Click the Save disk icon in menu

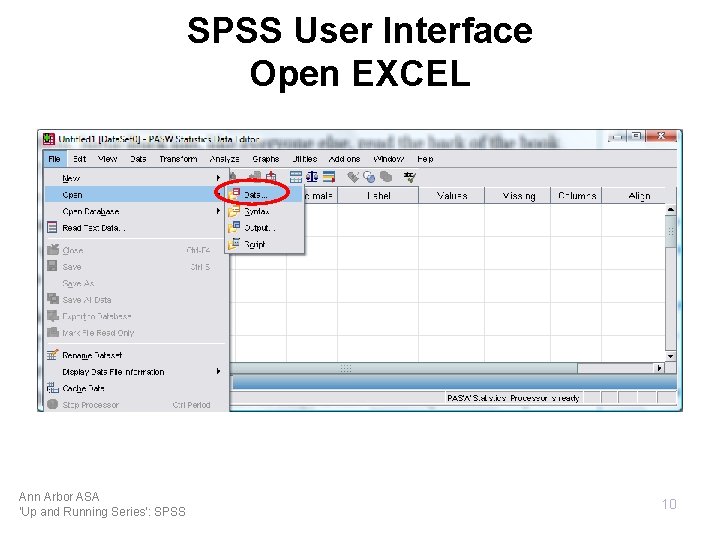click(52, 266)
